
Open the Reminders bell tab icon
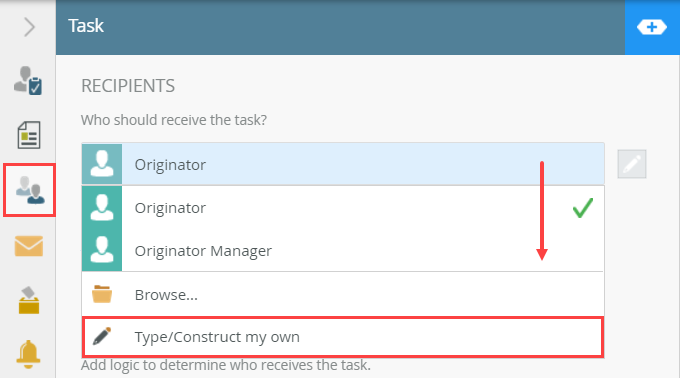[x=28, y=354]
